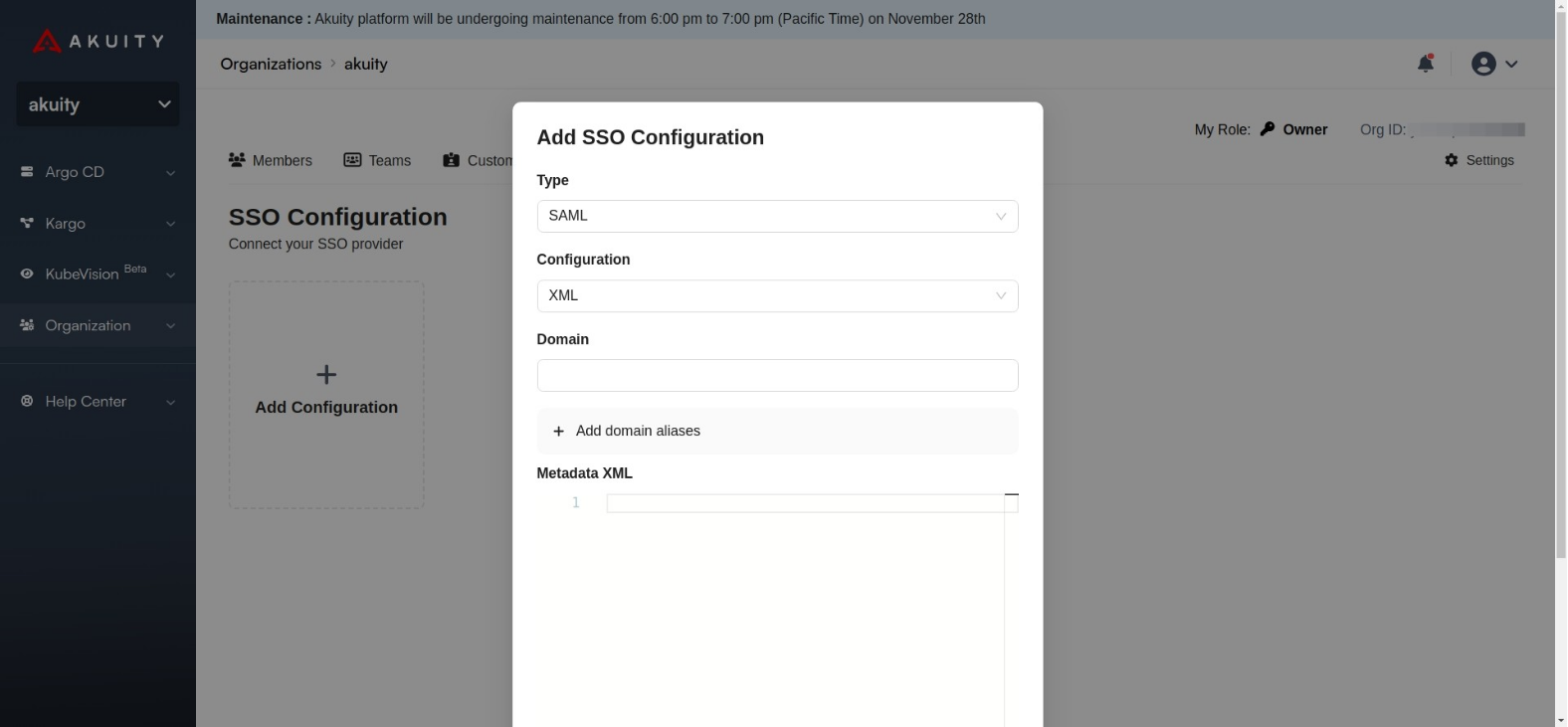The image size is (1568, 727).
Task: Open Help Center menu item
Action: (98, 401)
